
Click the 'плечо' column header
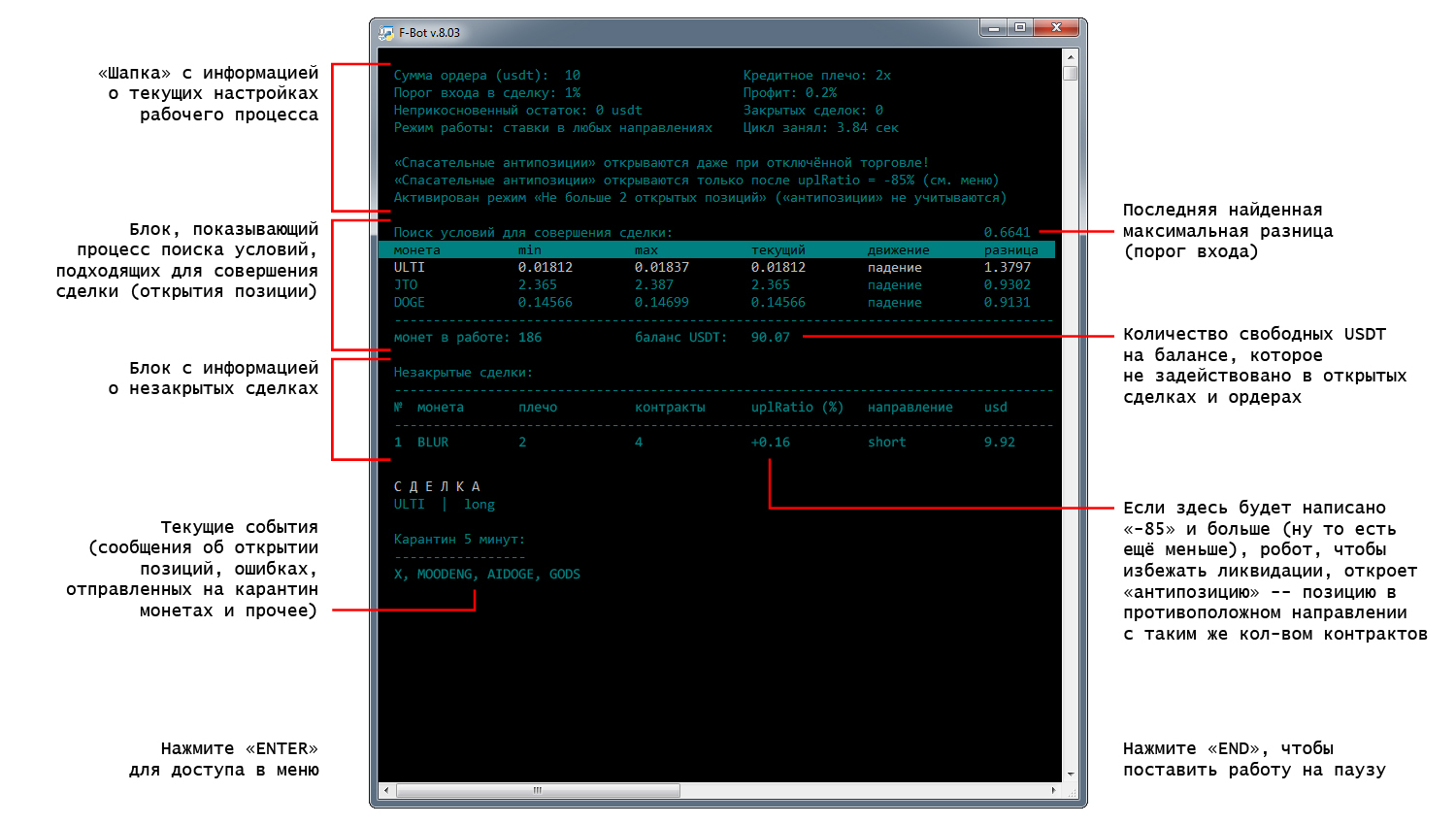tap(538, 408)
